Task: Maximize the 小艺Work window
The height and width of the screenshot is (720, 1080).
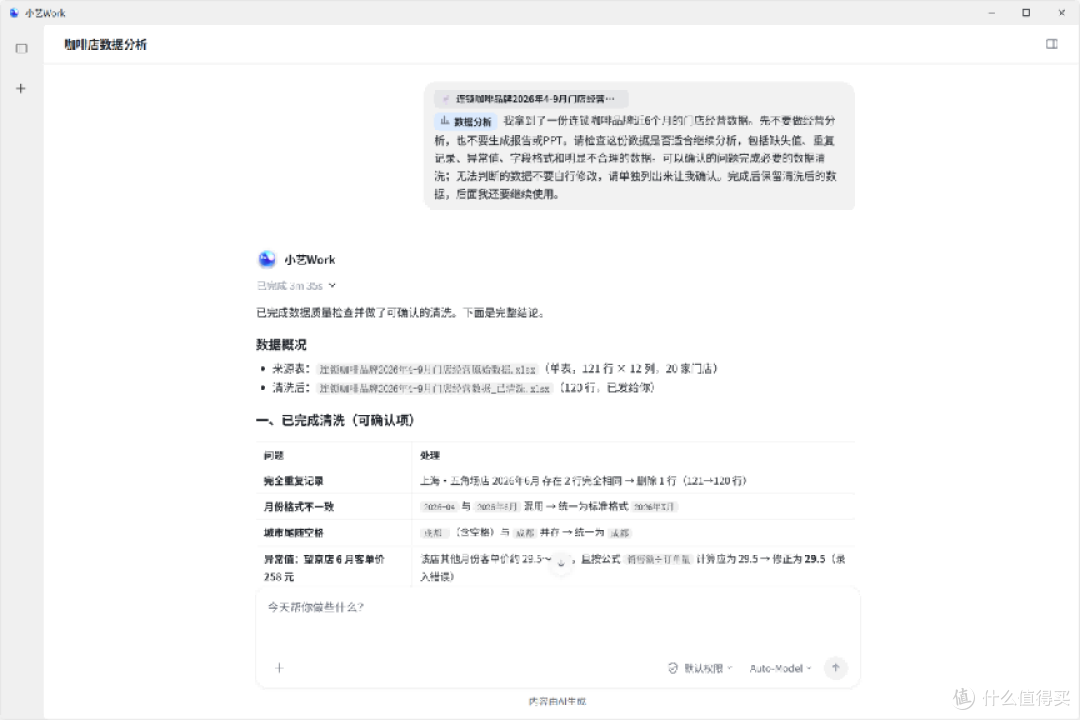Action: pyautogui.click(x=1026, y=12)
